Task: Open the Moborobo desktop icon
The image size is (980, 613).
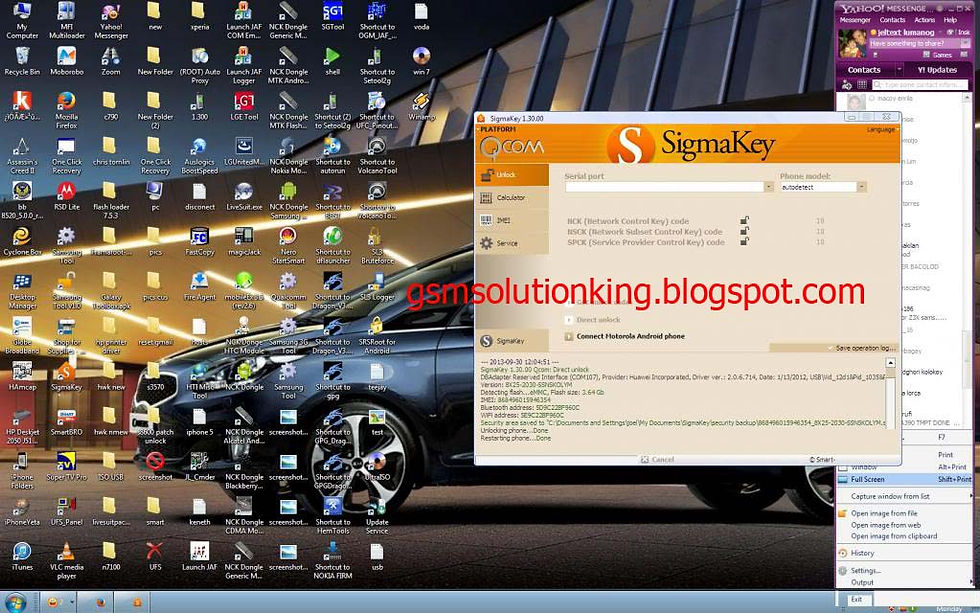Action: (66, 62)
